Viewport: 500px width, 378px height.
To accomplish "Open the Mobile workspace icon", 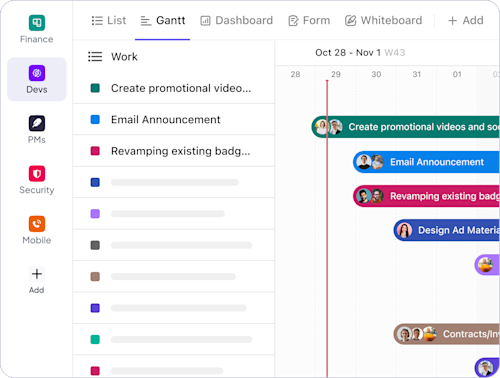I will [x=37, y=224].
